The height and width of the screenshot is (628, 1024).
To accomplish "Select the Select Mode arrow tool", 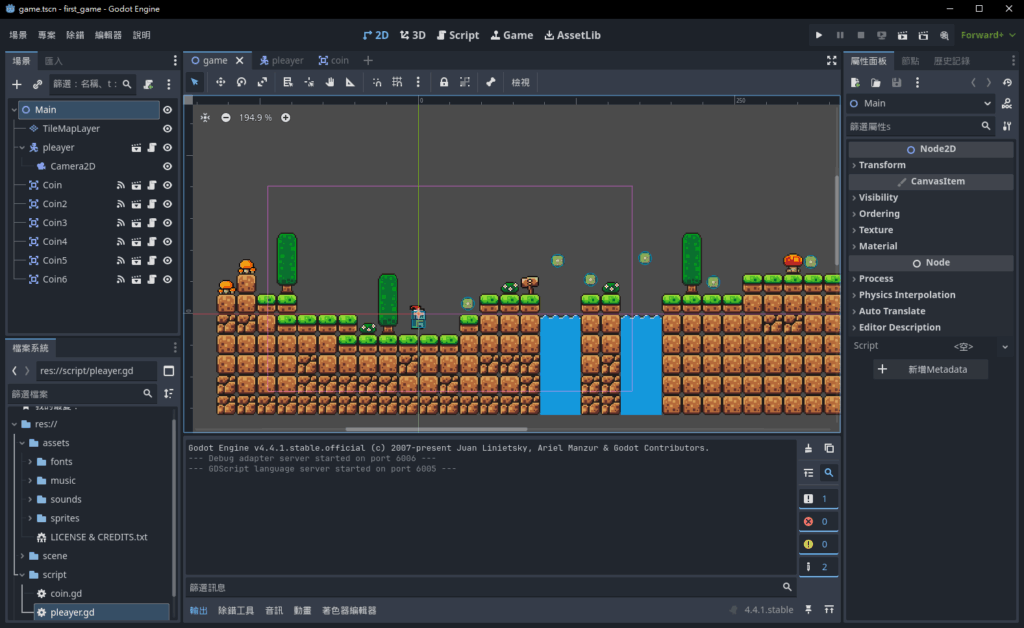I will (195, 82).
